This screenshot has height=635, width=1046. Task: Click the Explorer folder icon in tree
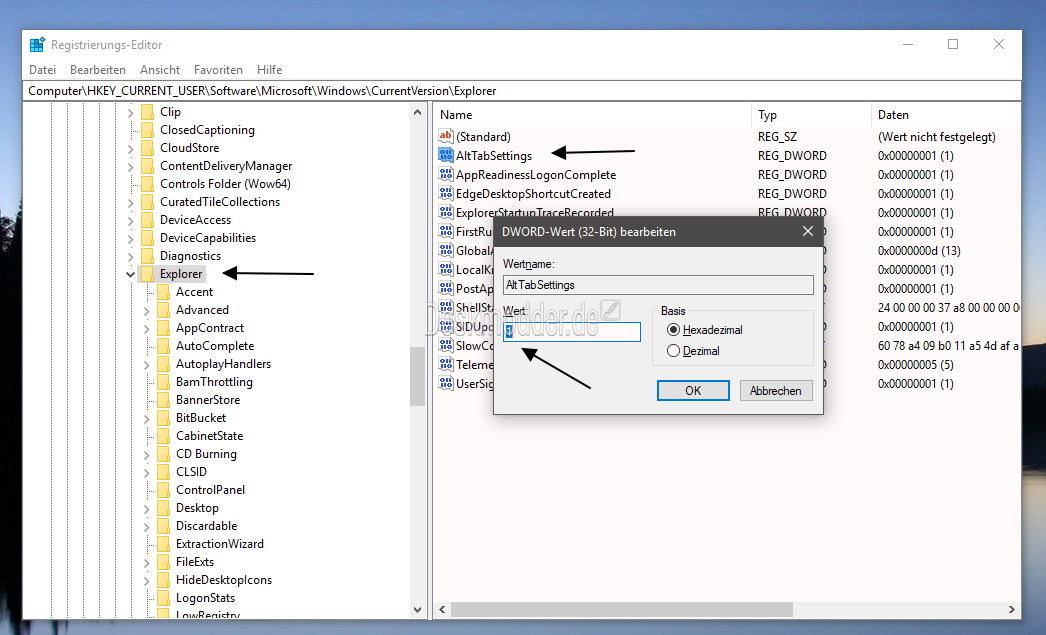[x=147, y=273]
